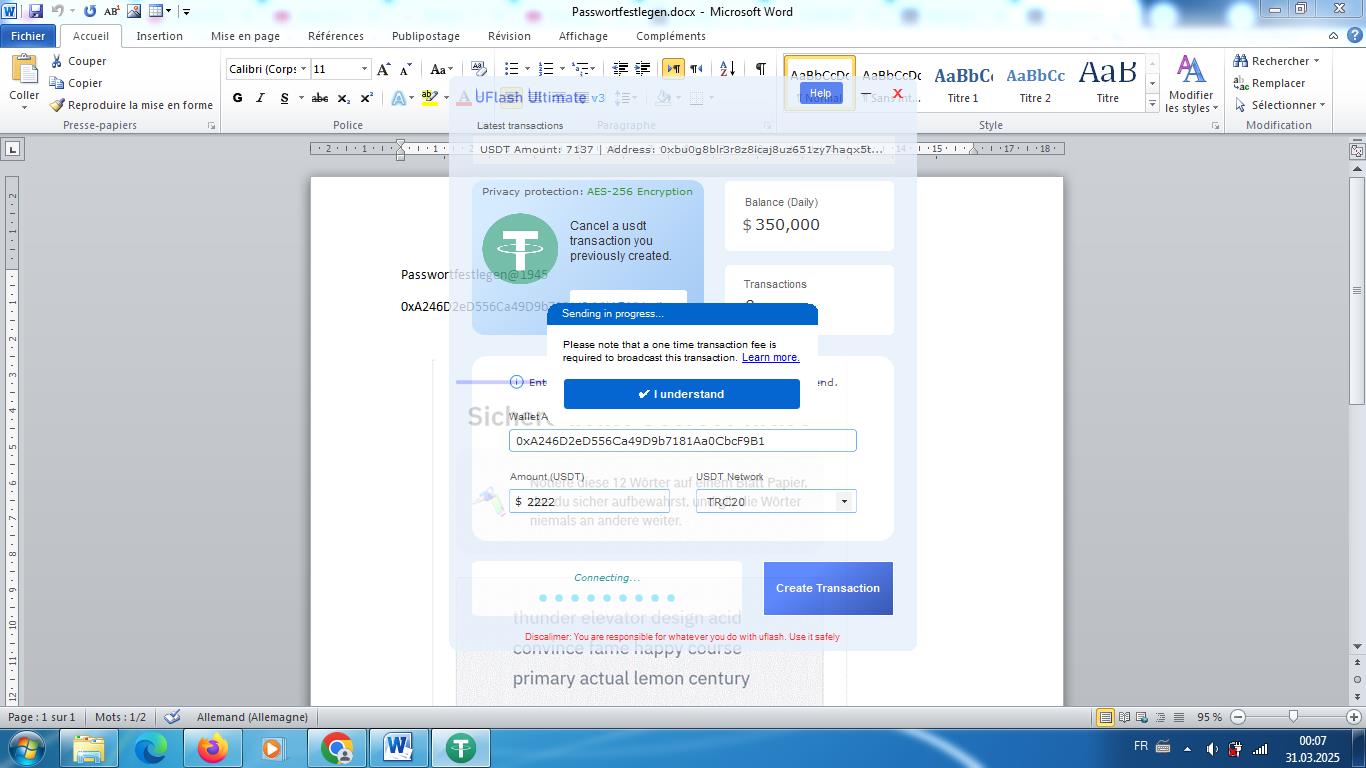This screenshot has height=768, width=1366.
Task: Expand the Rechercher dropdown arrow
Action: 1316,61
